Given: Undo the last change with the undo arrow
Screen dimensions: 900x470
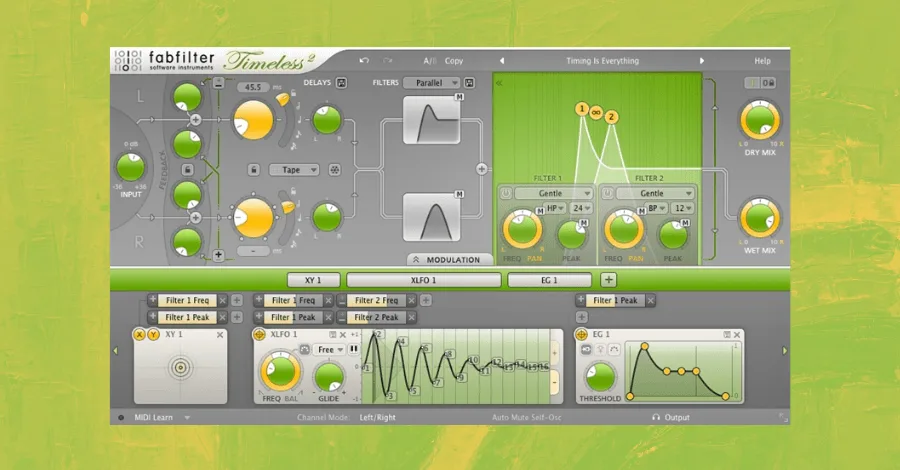Looking at the screenshot, I should click(364, 60).
